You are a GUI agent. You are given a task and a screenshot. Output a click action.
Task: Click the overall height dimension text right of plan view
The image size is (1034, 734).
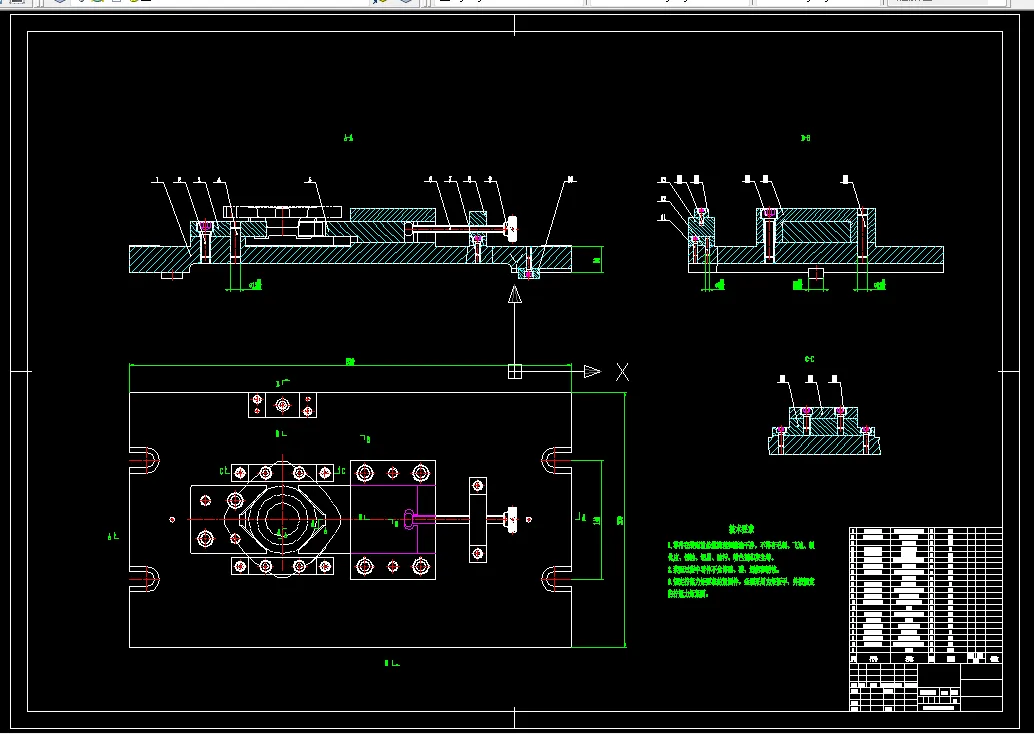coord(620,520)
